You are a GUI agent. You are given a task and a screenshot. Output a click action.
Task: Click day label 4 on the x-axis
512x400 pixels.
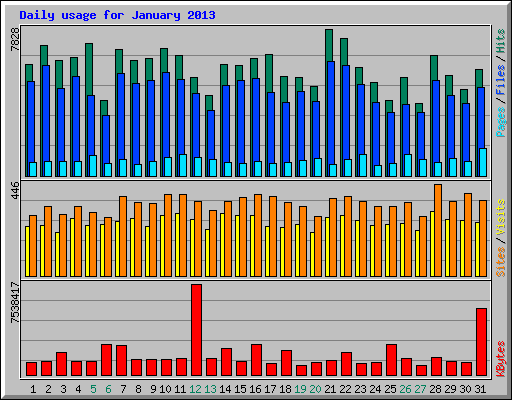78,389
